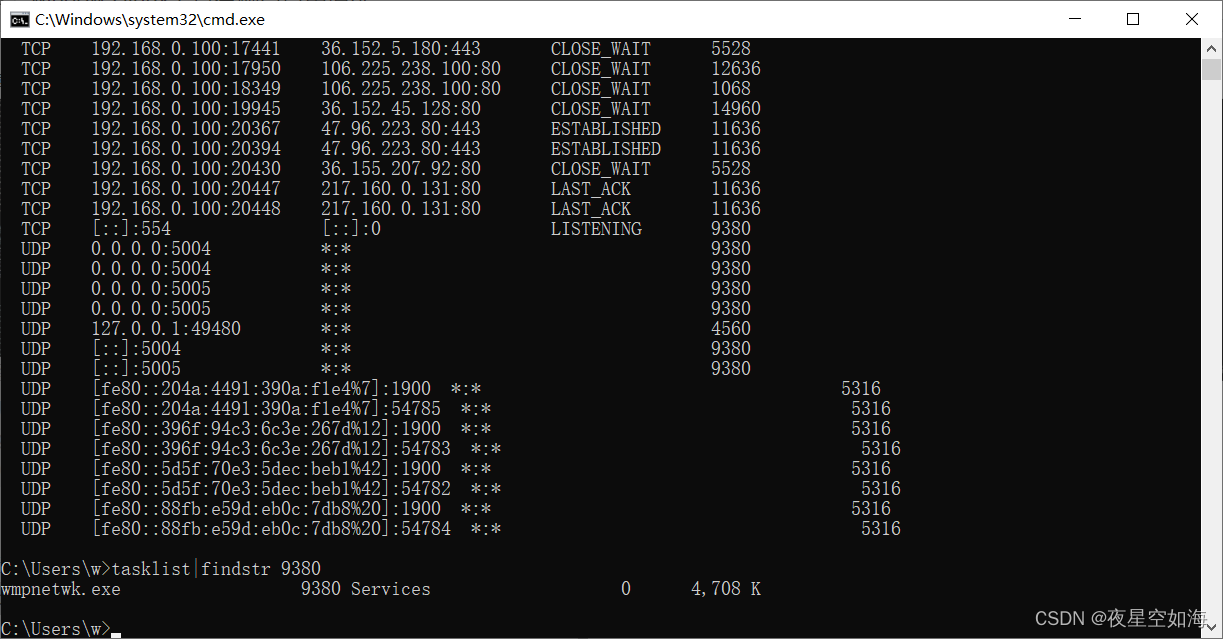Click local address 192.168.0.100:20430
The width and height of the screenshot is (1223, 639).
(186, 169)
